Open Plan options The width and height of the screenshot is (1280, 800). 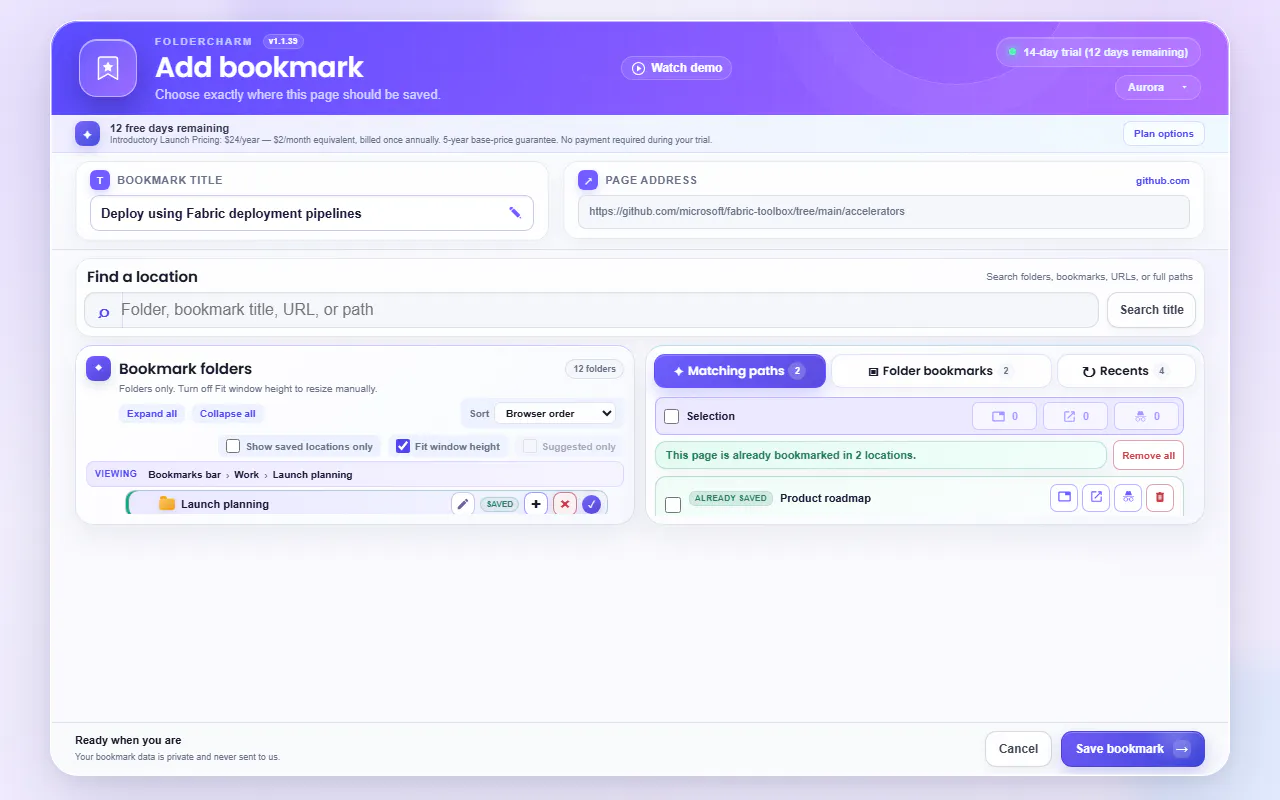click(1164, 134)
